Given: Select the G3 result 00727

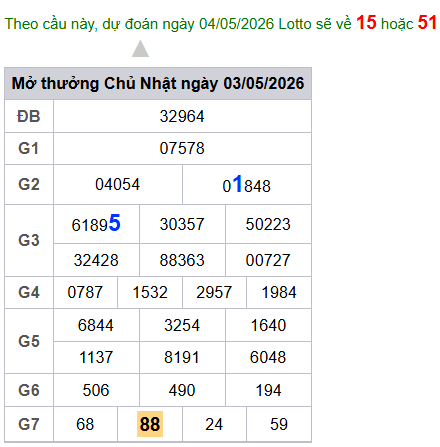Looking at the screenshot, I should coord(268,260).
